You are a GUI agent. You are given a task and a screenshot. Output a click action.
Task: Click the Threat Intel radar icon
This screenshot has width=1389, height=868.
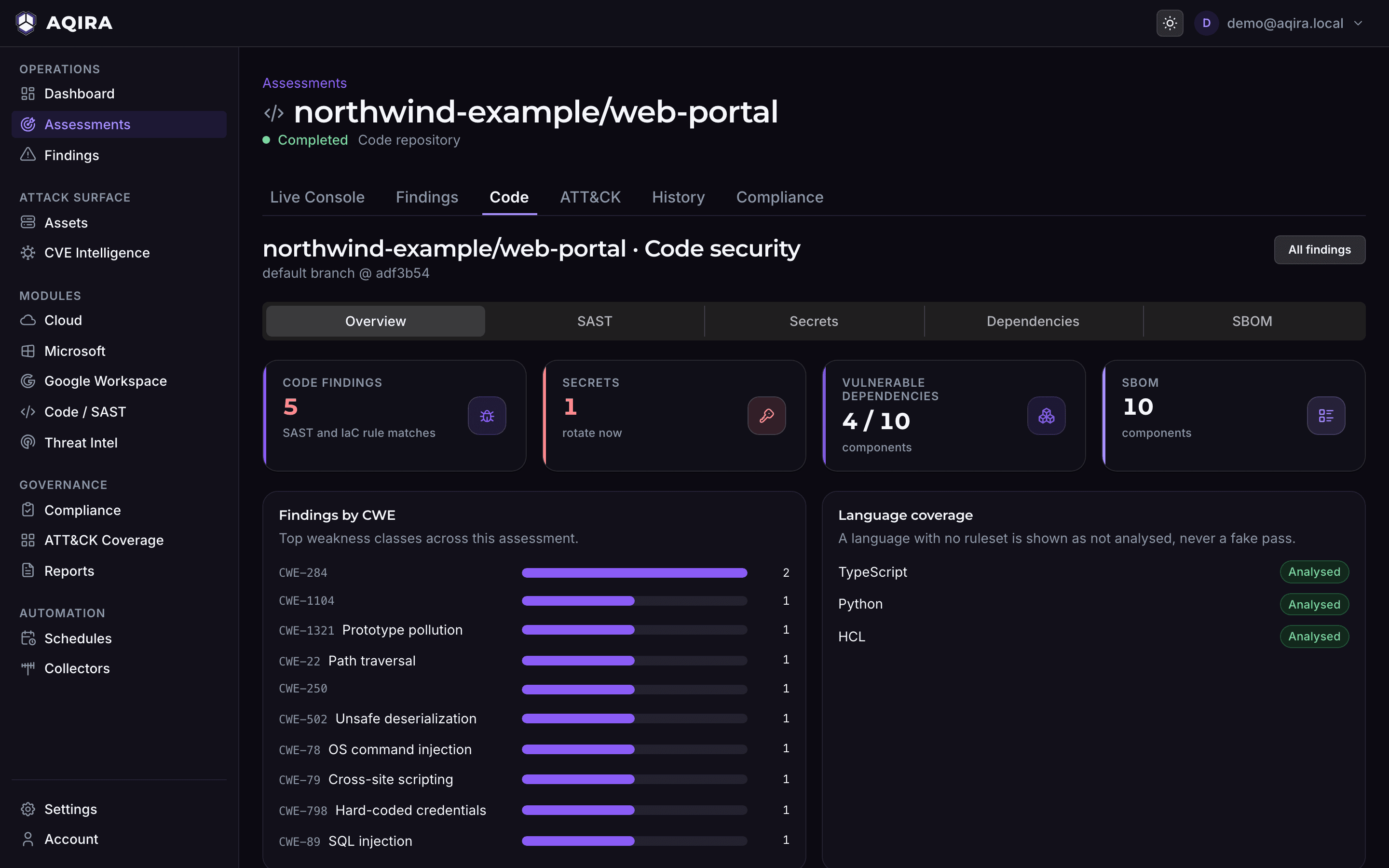(27, 443)
